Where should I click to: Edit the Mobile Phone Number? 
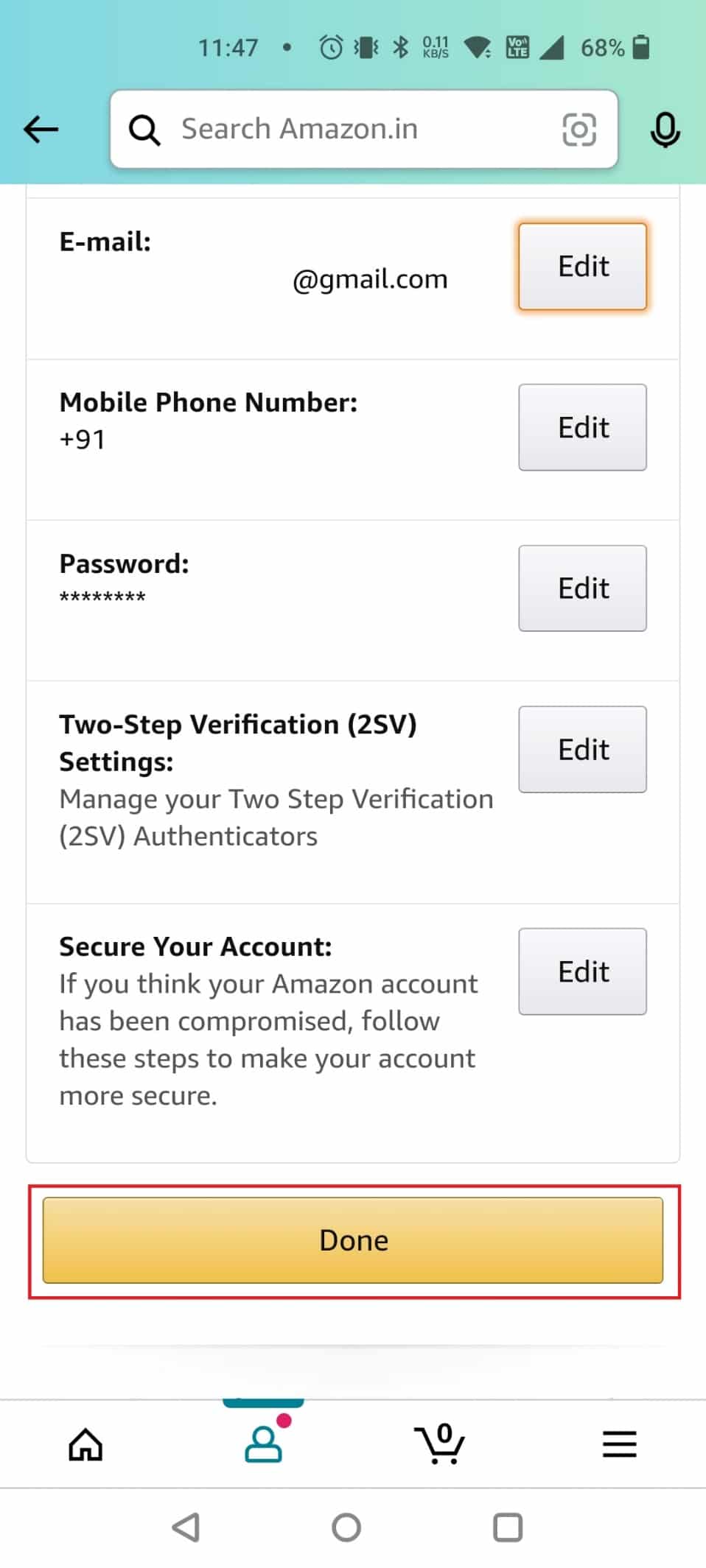(x=581, y=427)
